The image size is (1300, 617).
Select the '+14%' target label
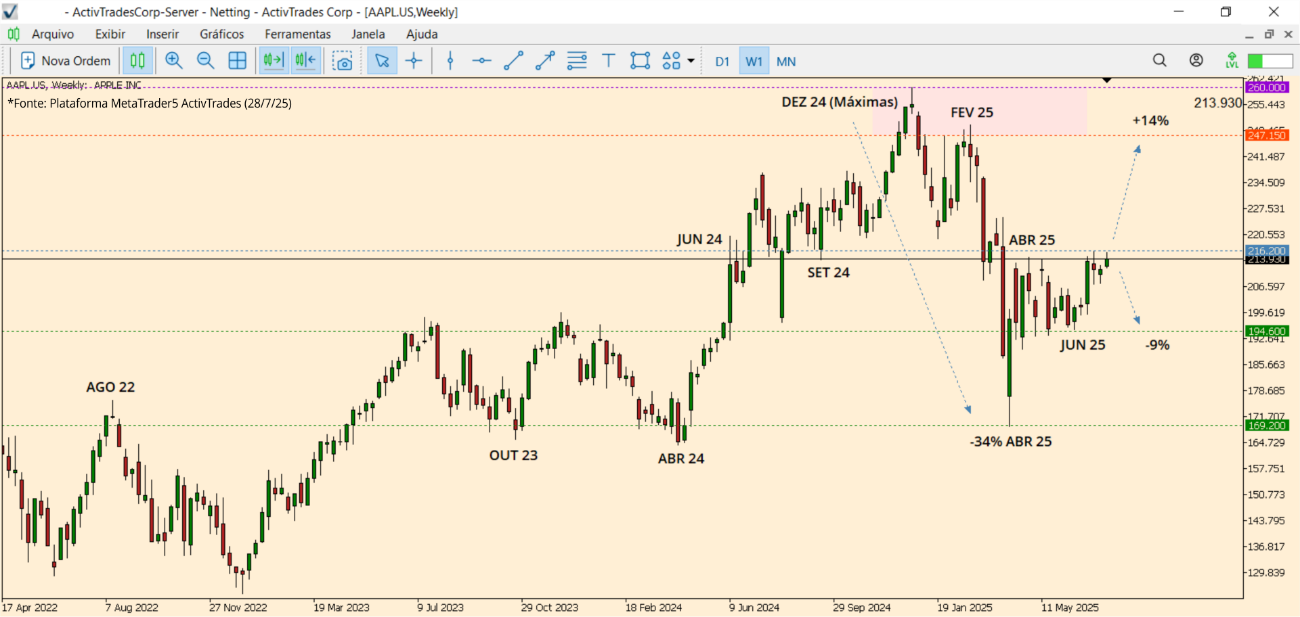pyautogui.click(x=1150, y=120)
